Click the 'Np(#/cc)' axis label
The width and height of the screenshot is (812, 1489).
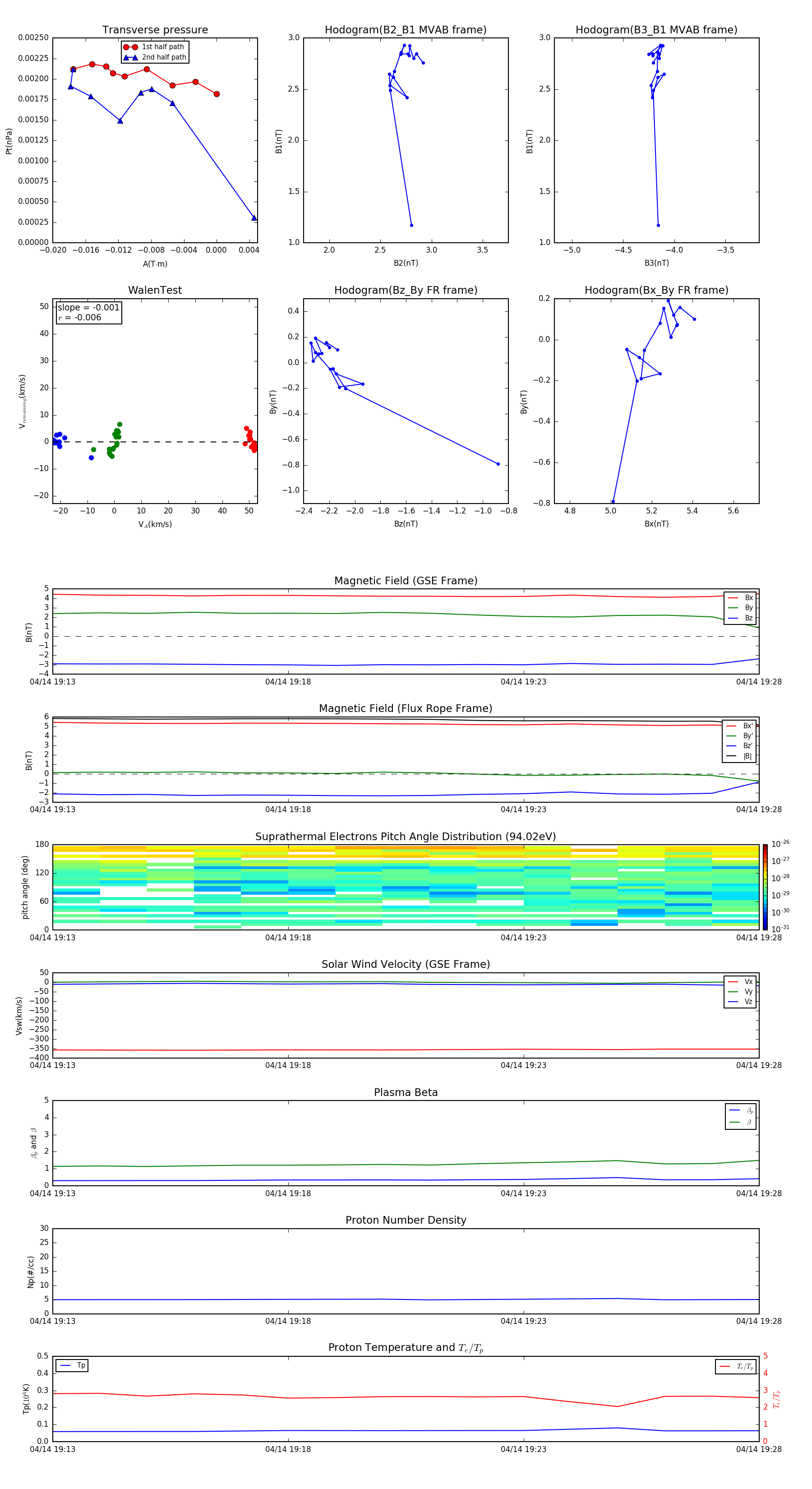pyautogui.click(x=31, y=1271)
